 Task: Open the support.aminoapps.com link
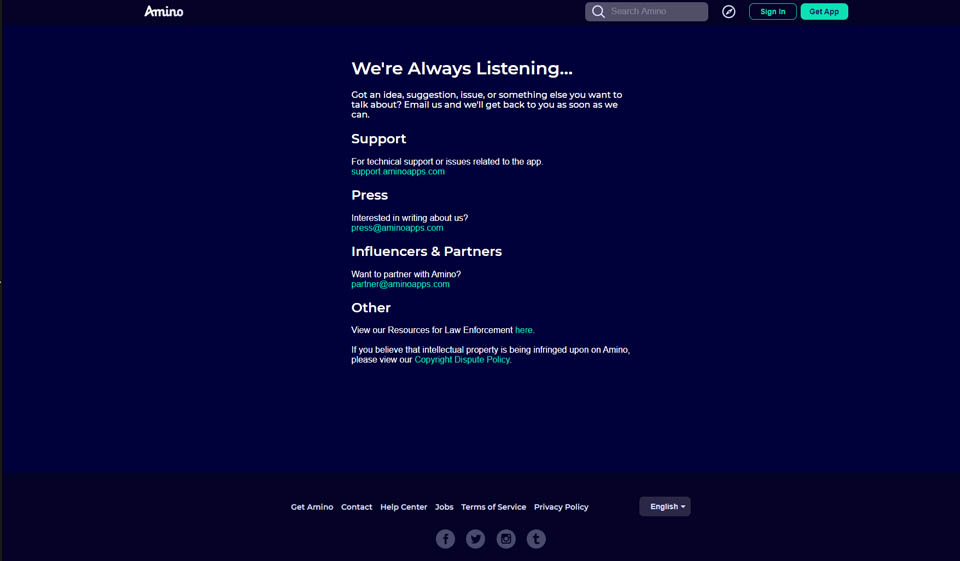coord(398,172)
